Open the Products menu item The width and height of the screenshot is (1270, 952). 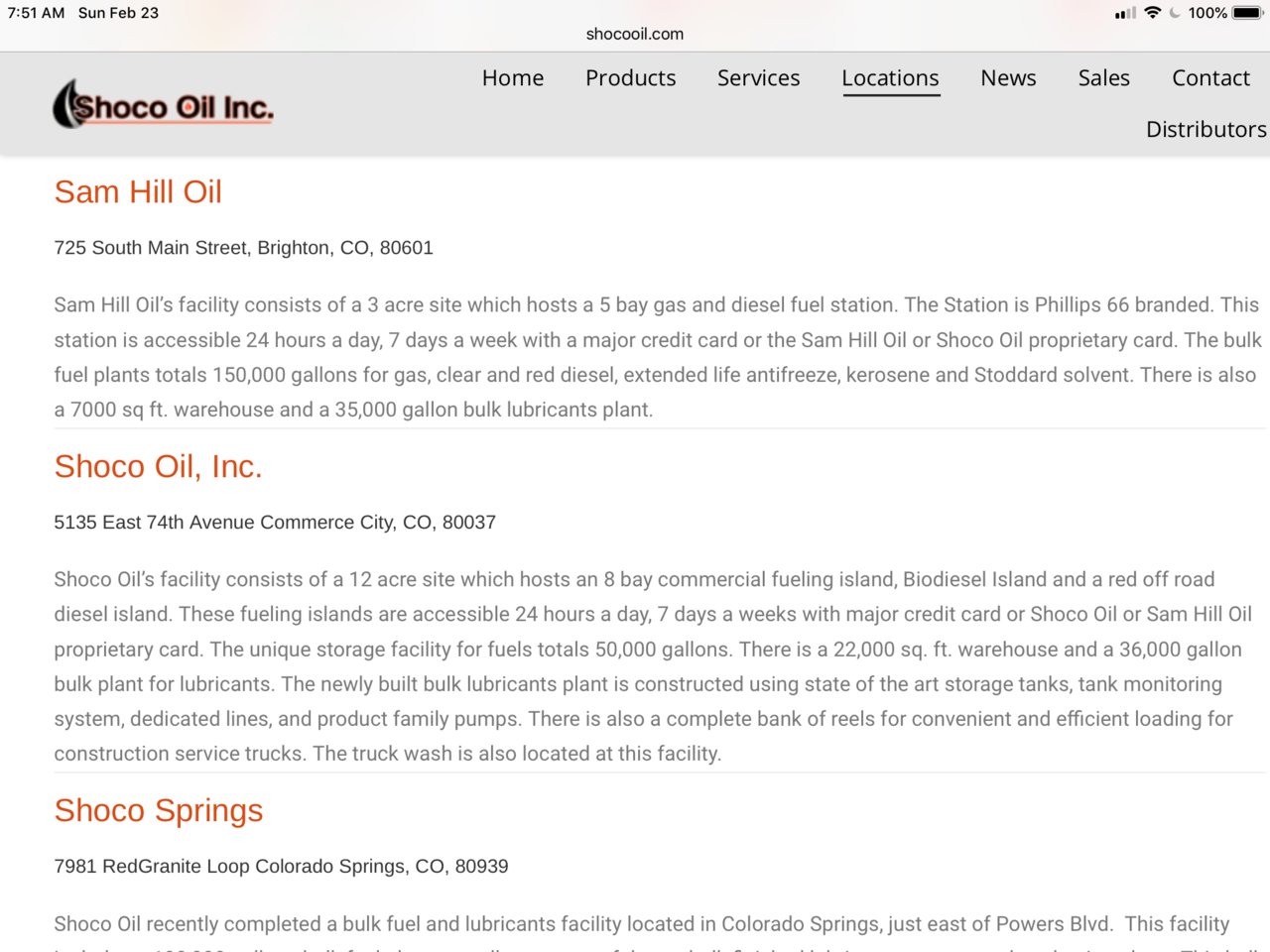(630, 77)
